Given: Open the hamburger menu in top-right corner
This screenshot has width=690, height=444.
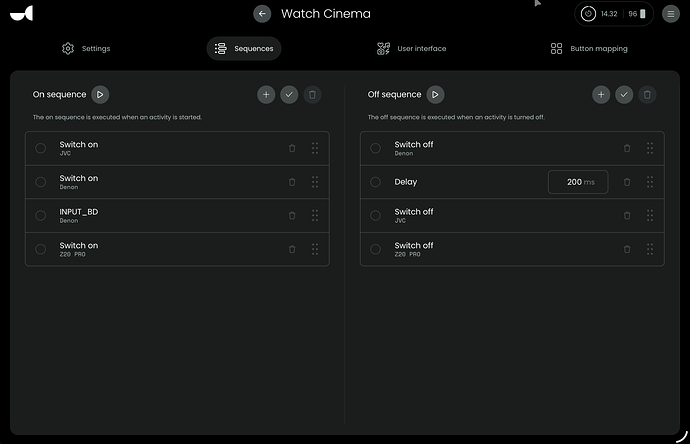Looking at the screenshot, I should [671, 14].
